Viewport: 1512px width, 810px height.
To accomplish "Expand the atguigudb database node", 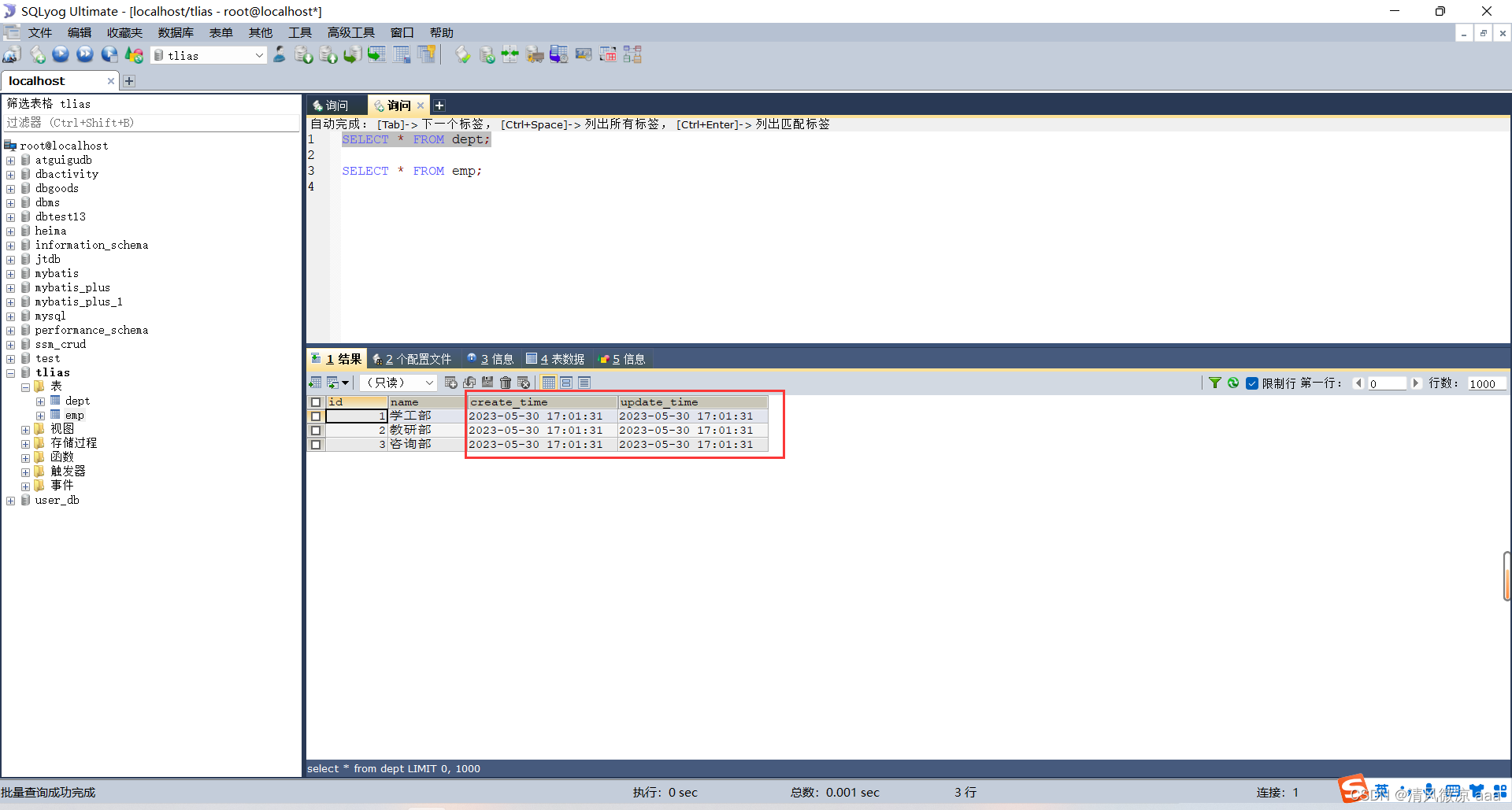I will pos(11,161).
